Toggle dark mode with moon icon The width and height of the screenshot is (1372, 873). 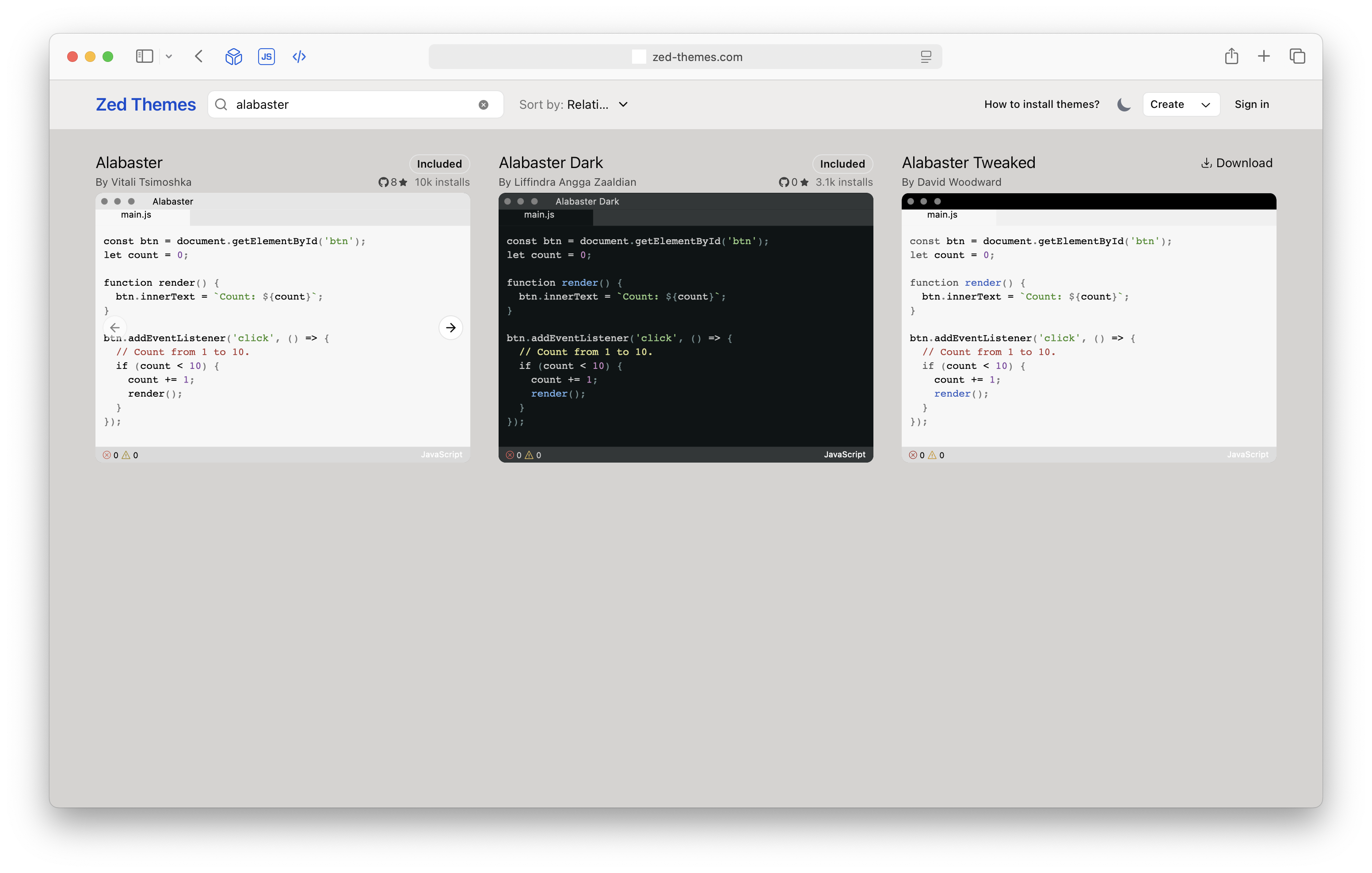click(x=1123, y=104)
